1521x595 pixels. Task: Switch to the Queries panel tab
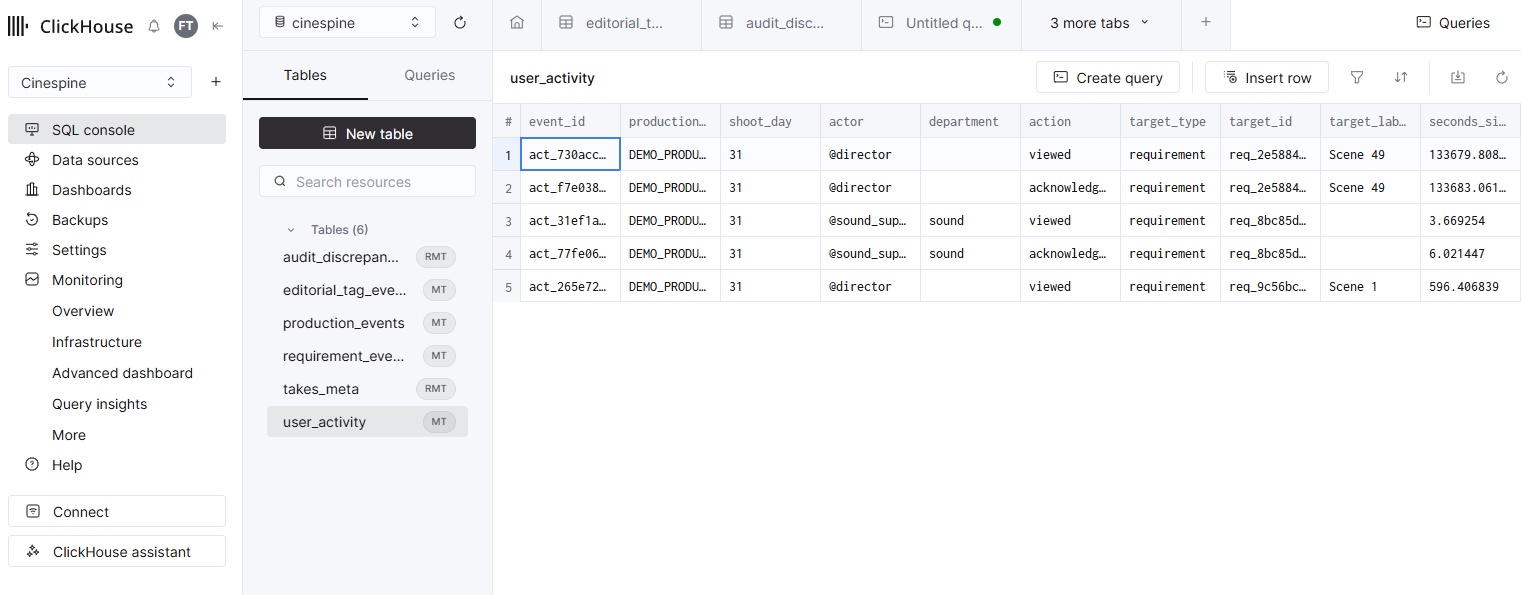430,75
